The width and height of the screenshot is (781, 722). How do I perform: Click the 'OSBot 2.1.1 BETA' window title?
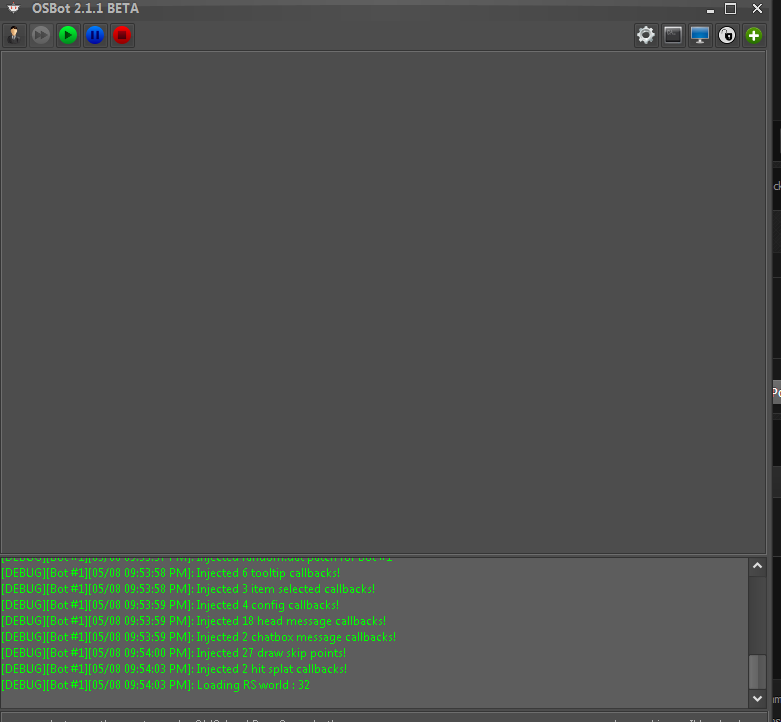(x=85, y=8)
